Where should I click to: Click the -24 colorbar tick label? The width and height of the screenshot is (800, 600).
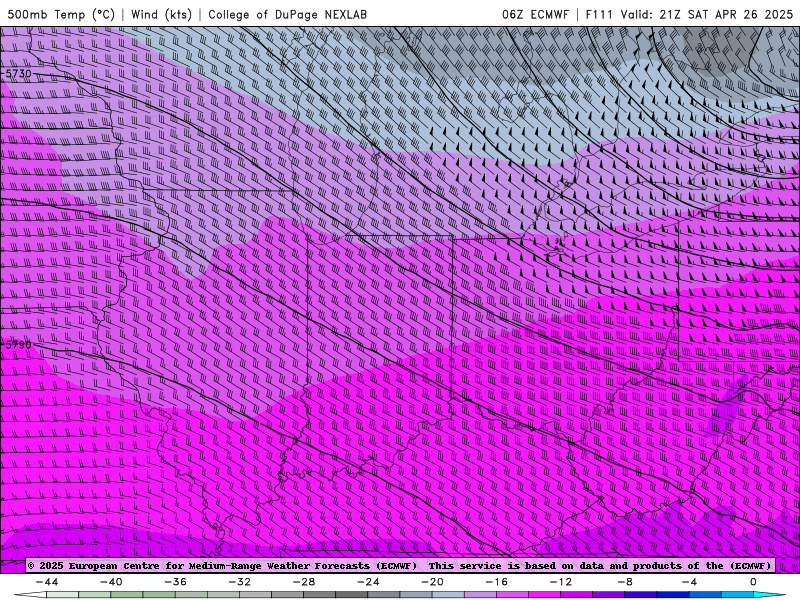(x=368, y=582)
